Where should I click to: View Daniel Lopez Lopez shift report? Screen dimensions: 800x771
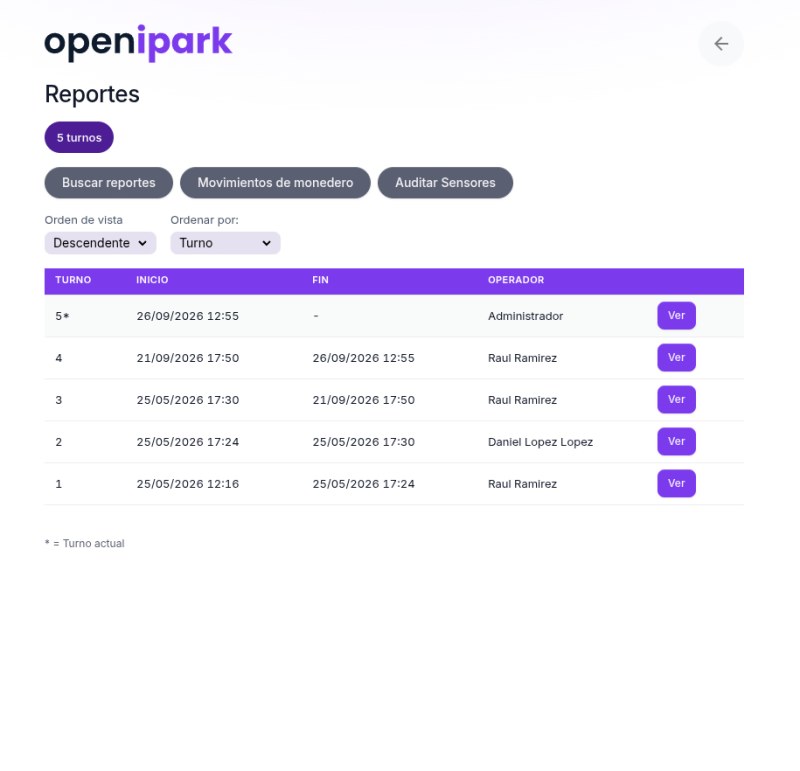(676, 441)
